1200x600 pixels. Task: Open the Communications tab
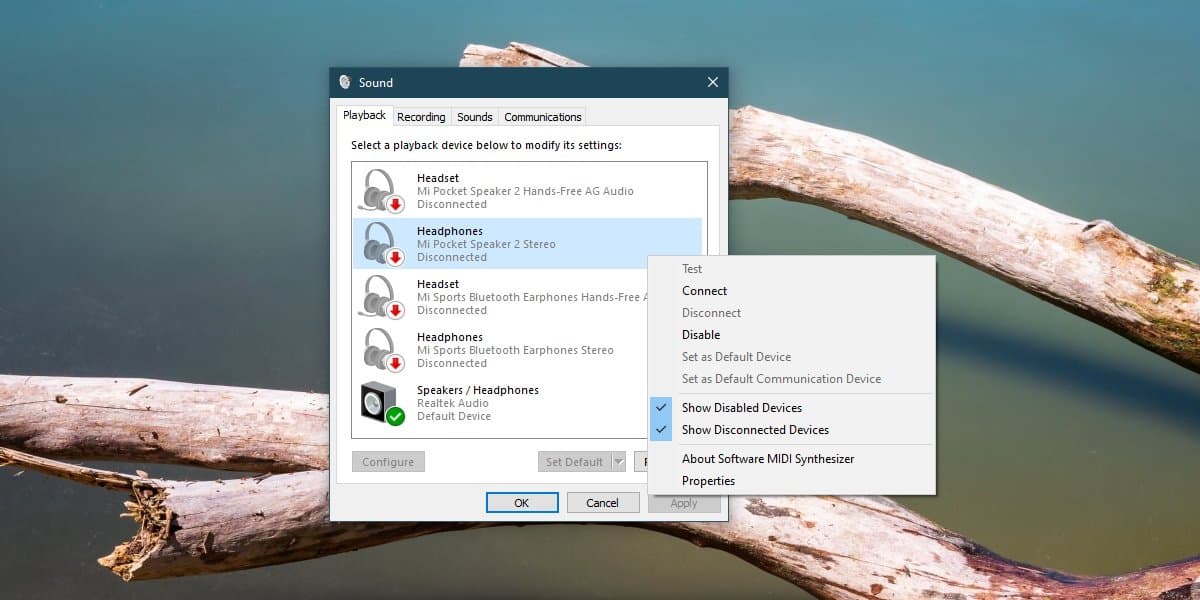(541, 116)
